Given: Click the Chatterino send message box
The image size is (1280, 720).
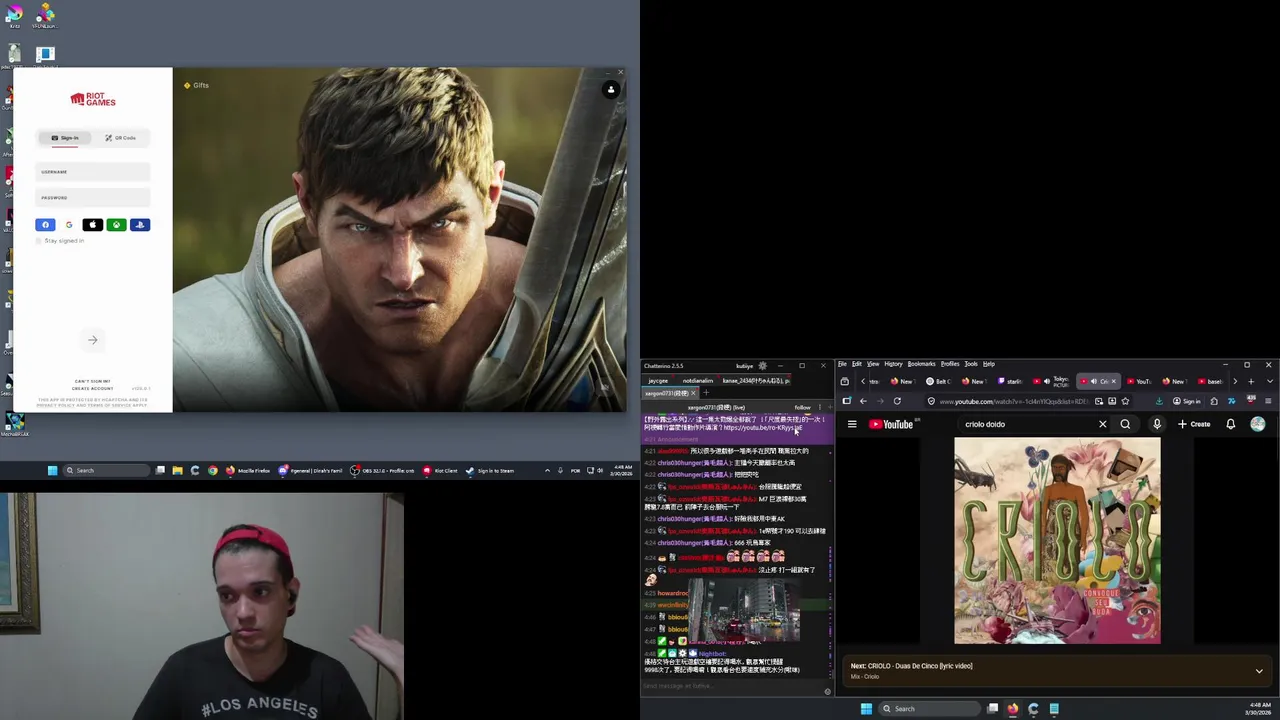Looking at the screenshot, I should coord(730,686).
